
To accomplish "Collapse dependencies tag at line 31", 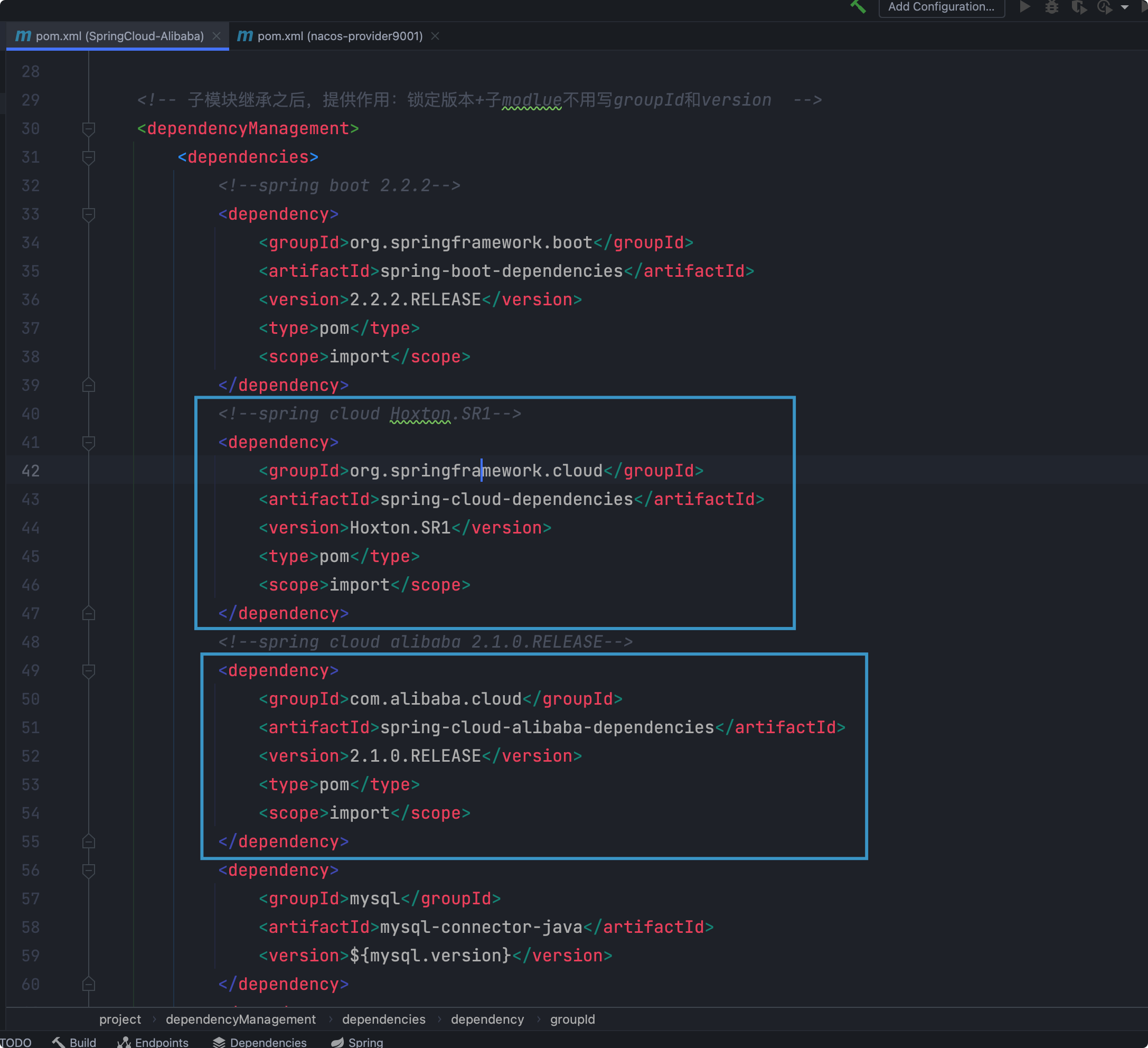I will click(x=88, y=157).
